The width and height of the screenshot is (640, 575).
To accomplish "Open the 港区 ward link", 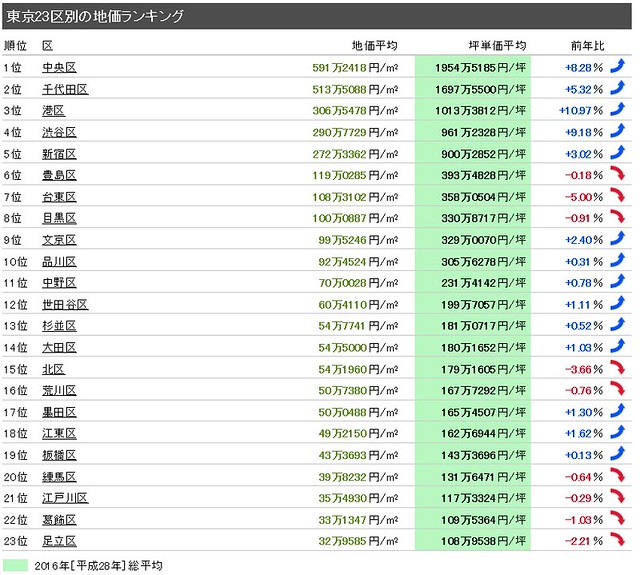I will click(54, 111).
